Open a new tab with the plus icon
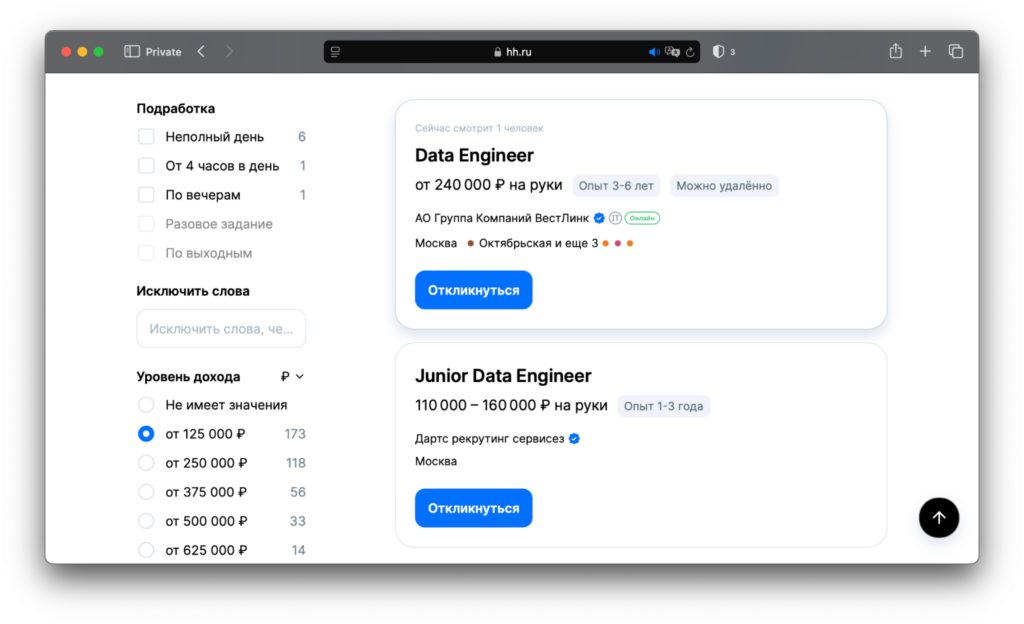1024x624 pixels. coord(925,51)
